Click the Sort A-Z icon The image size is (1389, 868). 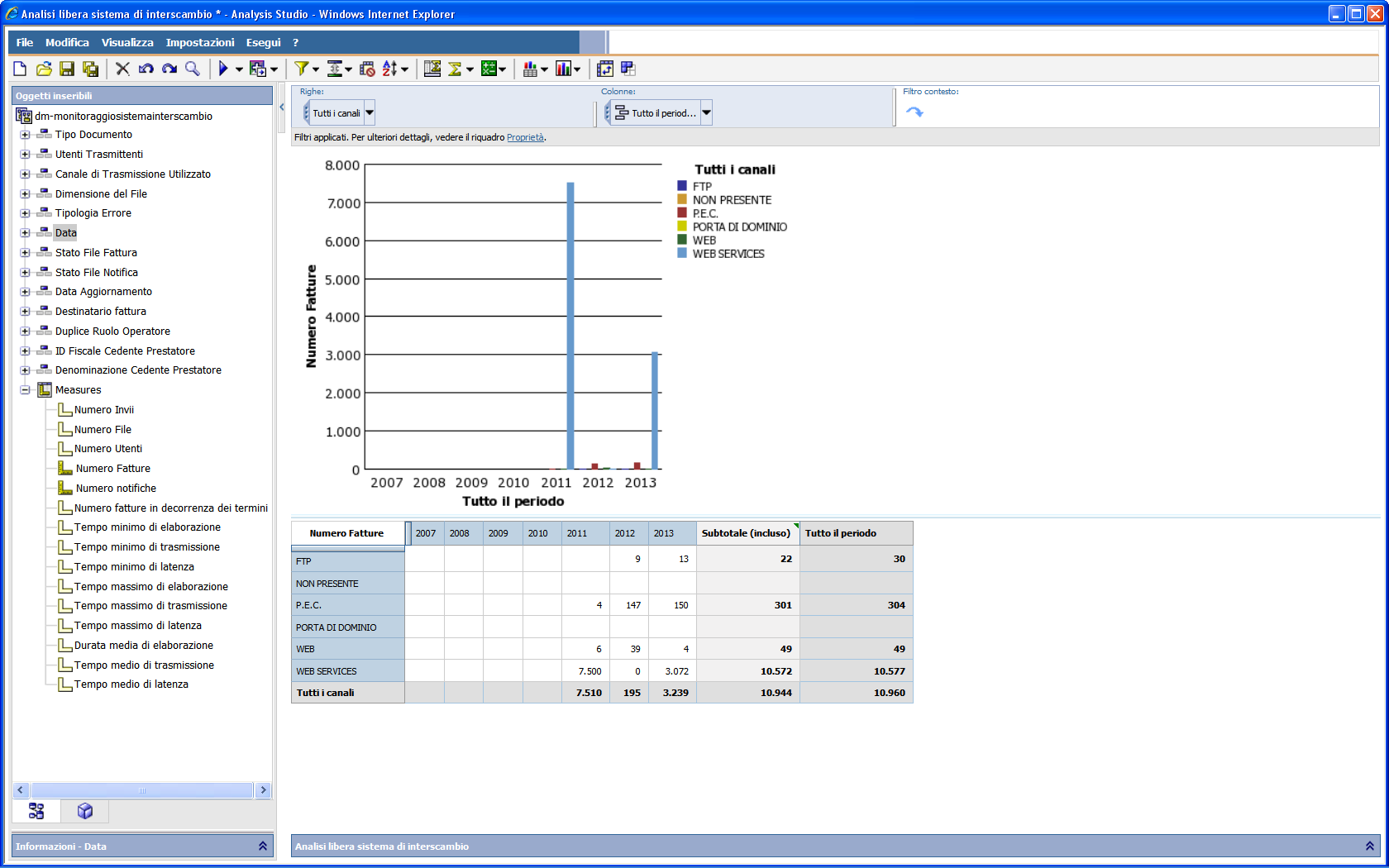(x=390, y=69)
